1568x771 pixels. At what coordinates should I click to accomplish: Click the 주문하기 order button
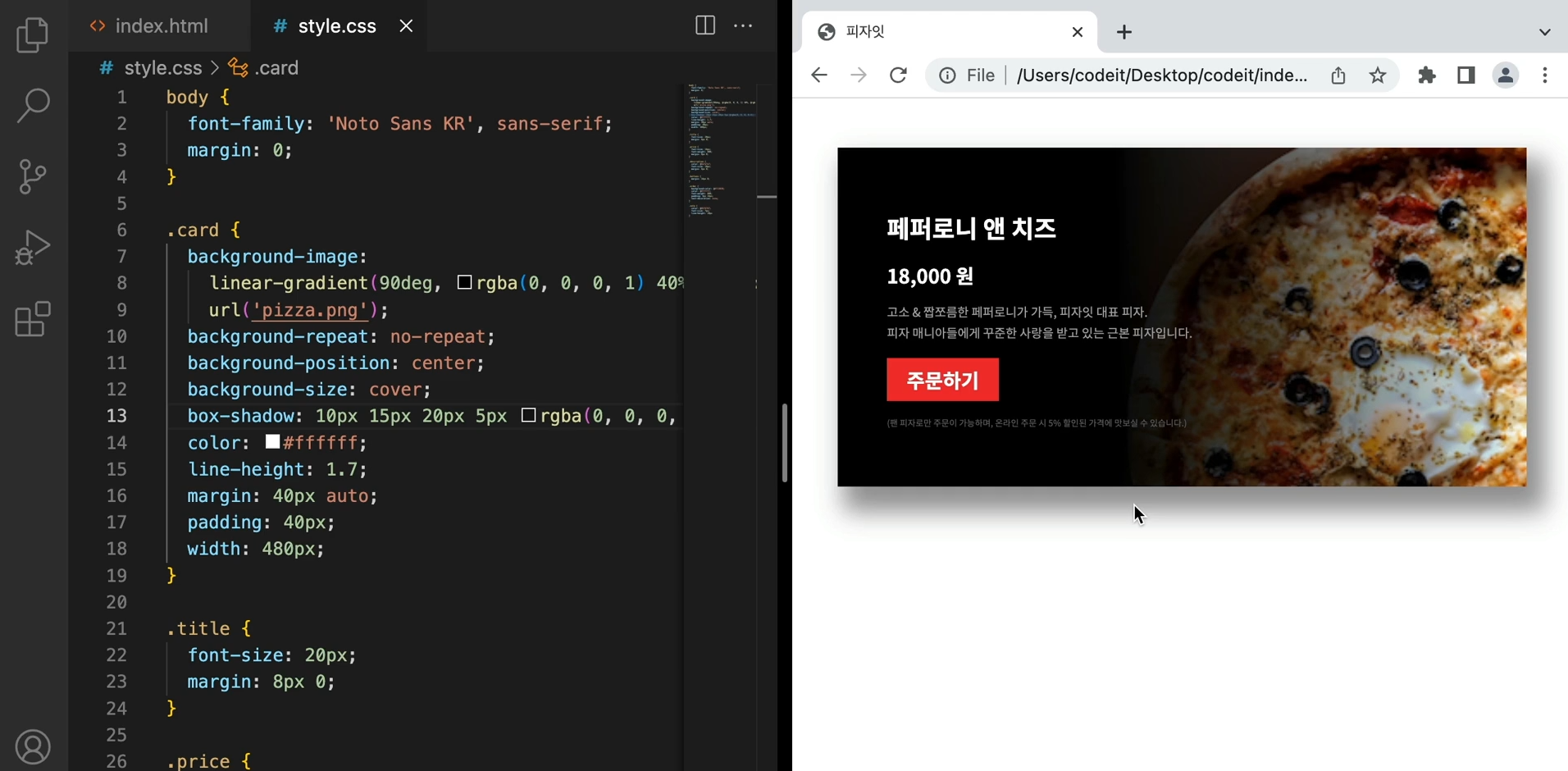[942, 380]
